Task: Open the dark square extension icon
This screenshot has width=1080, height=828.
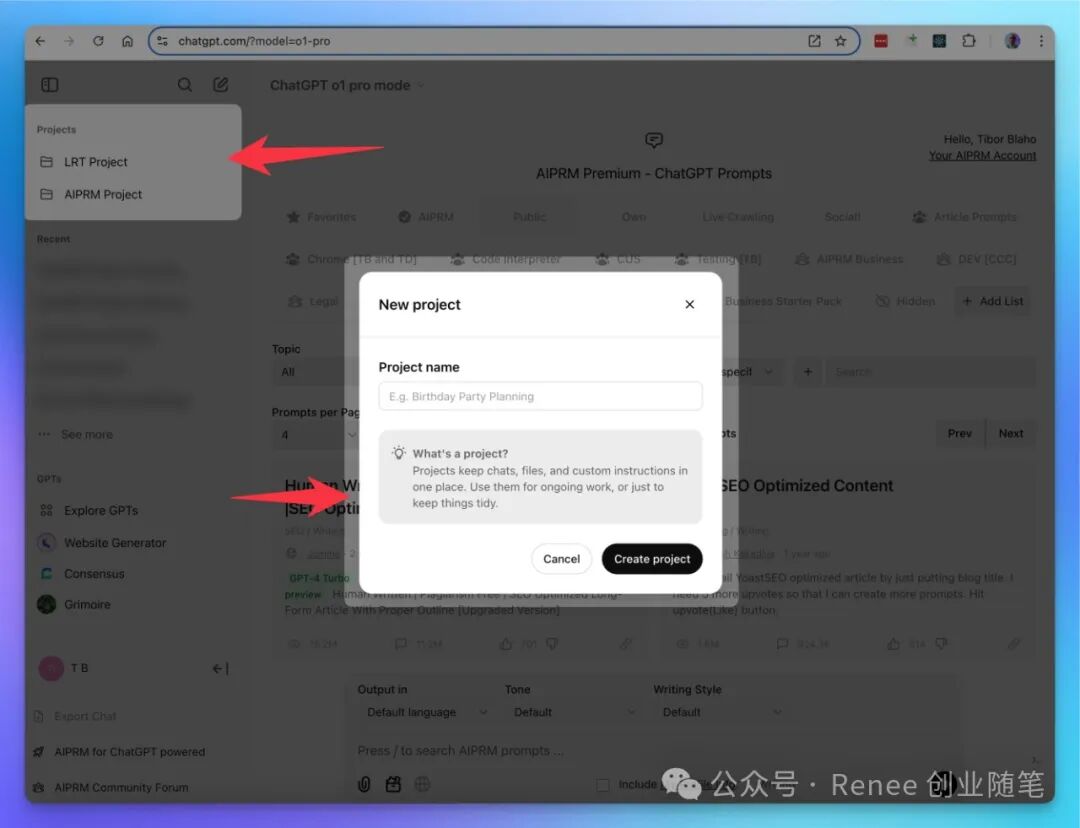Action: tap(939, 41)
